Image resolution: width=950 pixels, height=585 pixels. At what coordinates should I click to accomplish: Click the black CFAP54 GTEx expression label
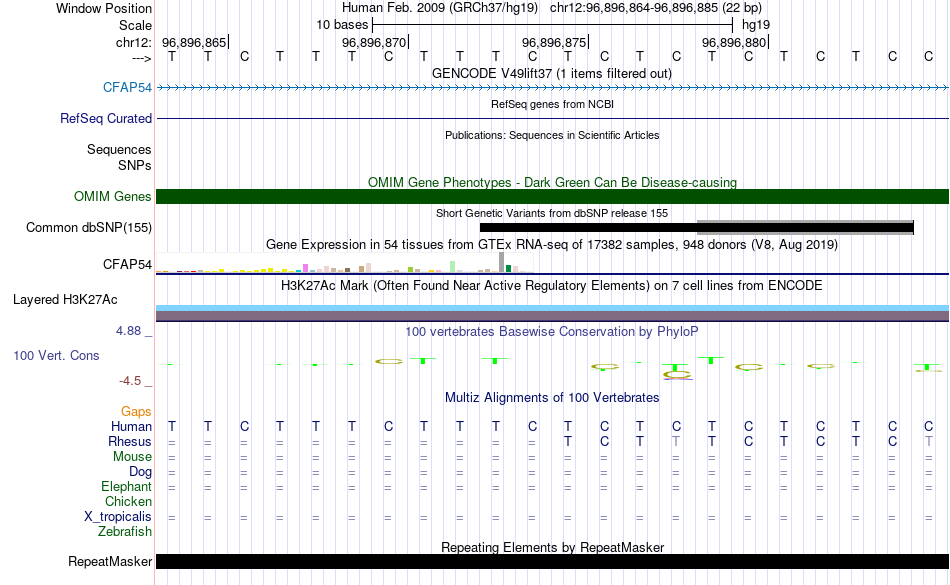127,264
